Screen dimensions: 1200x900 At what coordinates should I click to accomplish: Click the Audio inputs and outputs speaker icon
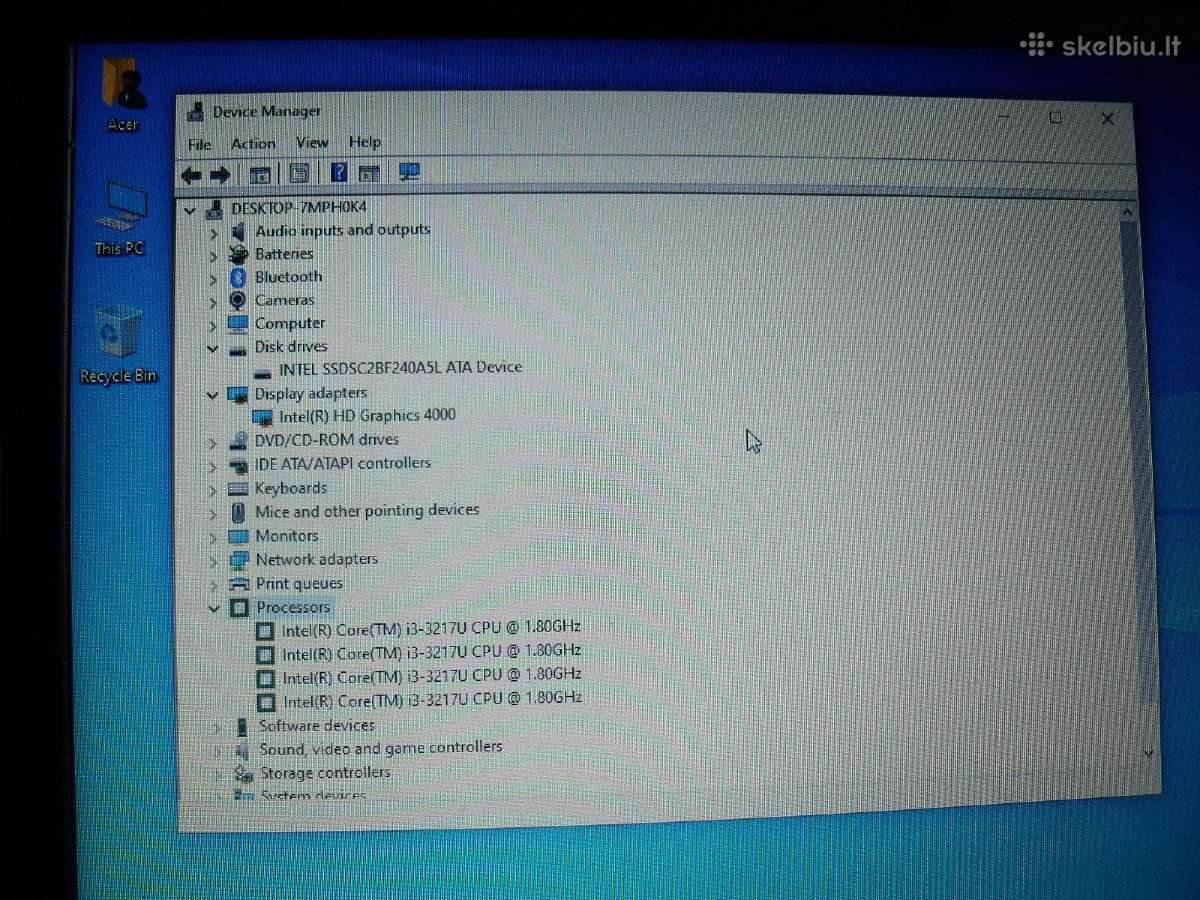click(238, 231)
